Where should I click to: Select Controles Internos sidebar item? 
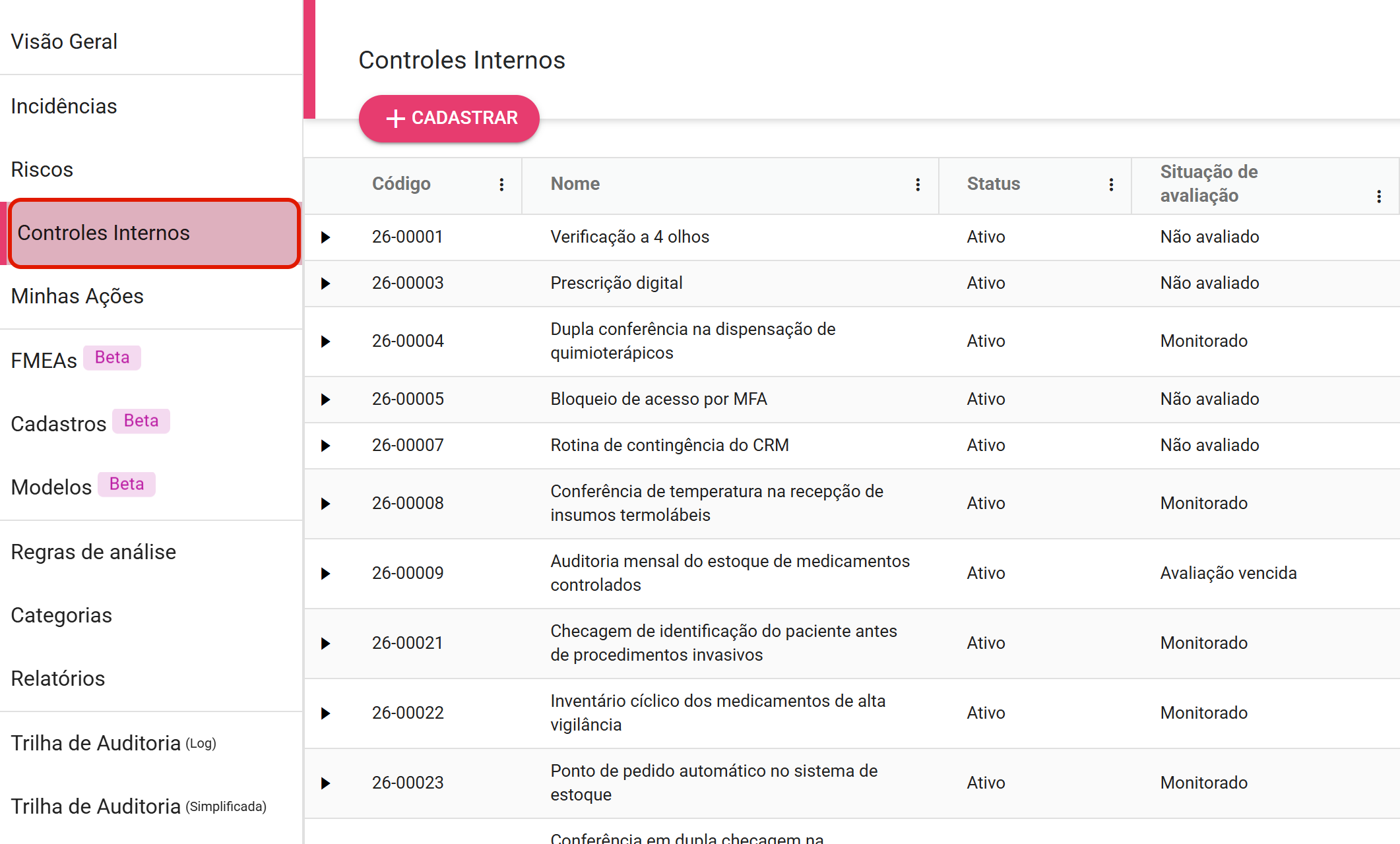tap(154, 233)
